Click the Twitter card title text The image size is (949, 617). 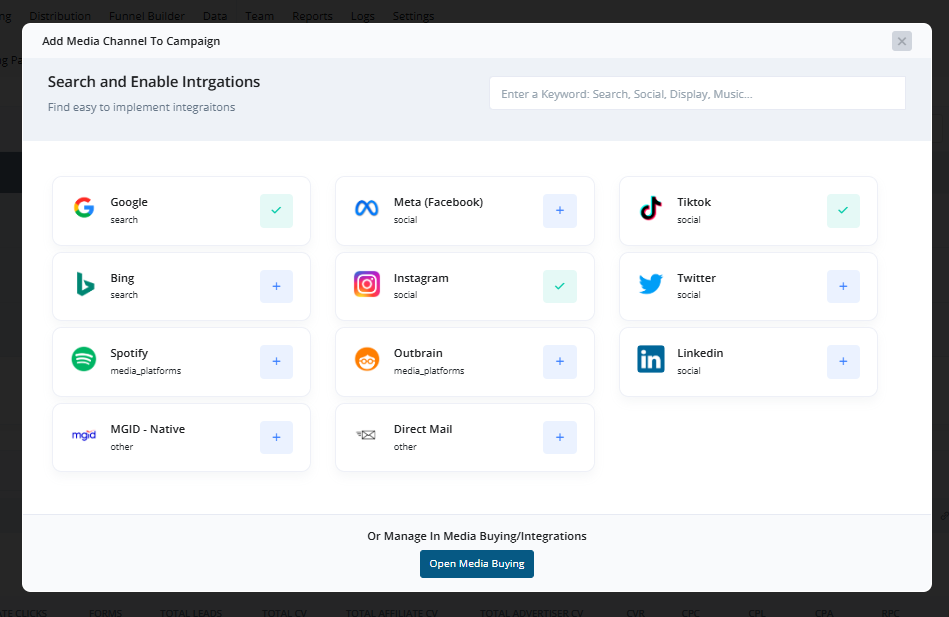pyautogui.click(x=697, y=278)
